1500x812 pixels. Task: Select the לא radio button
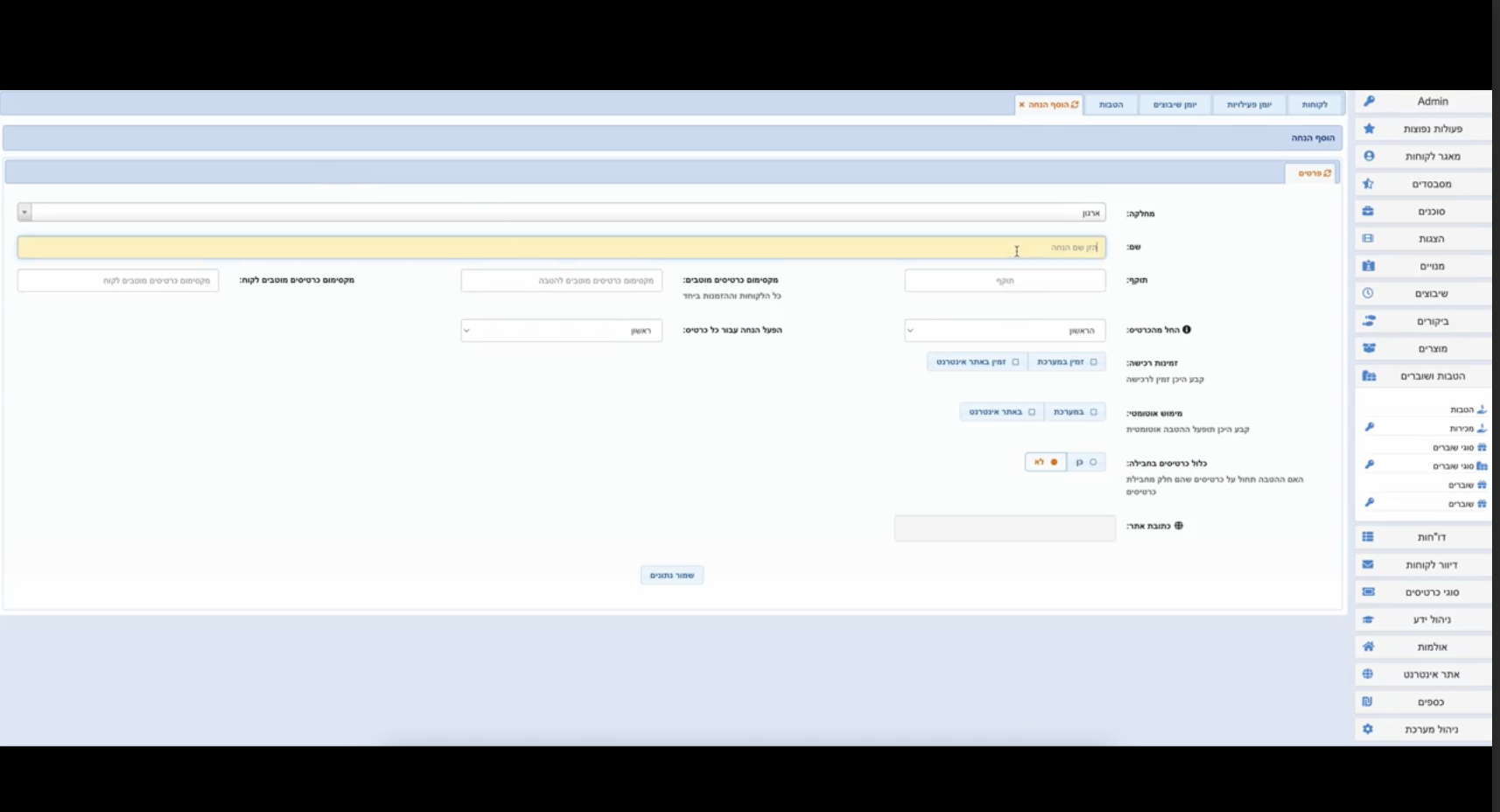1054,462
